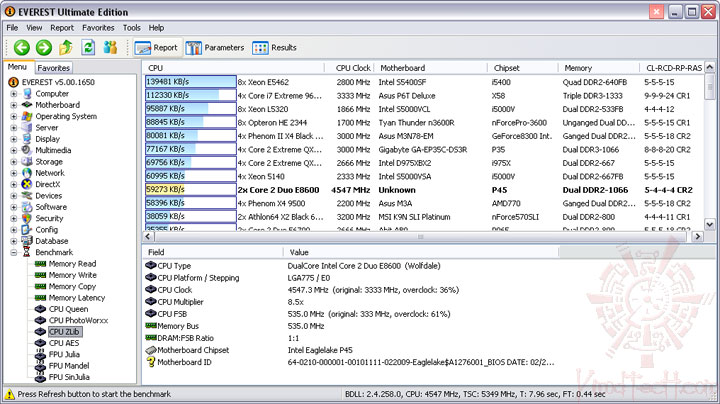
Task: Click the Field column header
Action: 213,252
